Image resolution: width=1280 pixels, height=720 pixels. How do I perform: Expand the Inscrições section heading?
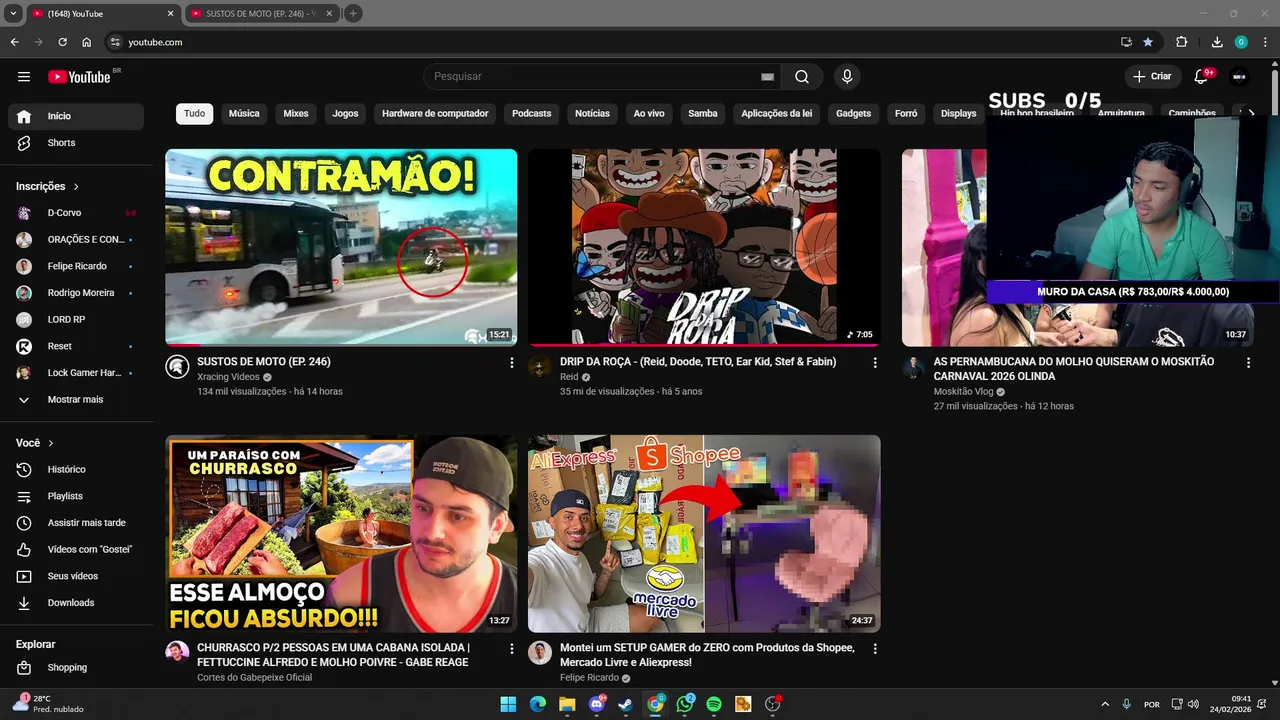47,186
